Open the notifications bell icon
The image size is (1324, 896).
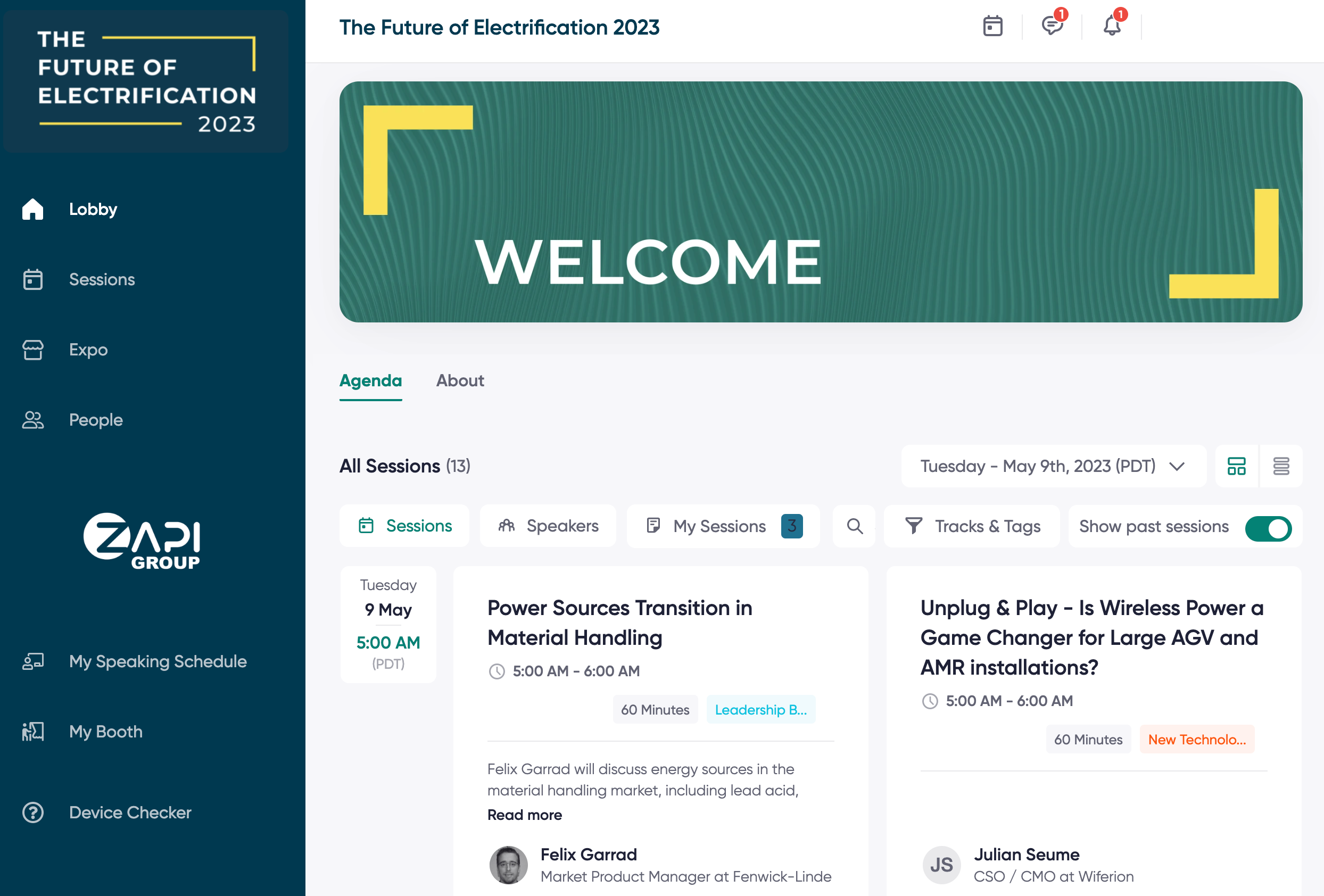1112,26
